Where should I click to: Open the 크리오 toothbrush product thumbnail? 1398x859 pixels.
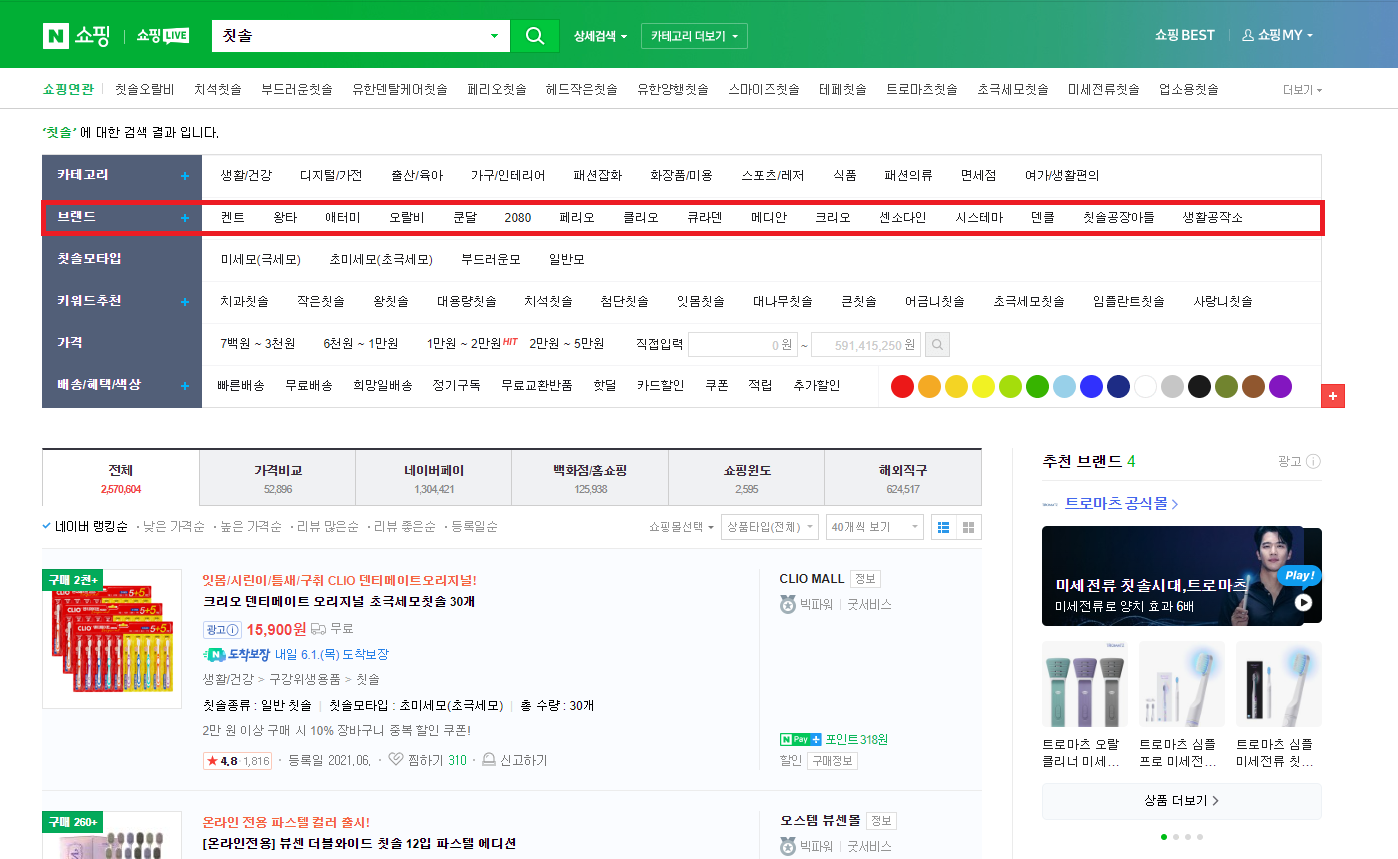[112, 639]
